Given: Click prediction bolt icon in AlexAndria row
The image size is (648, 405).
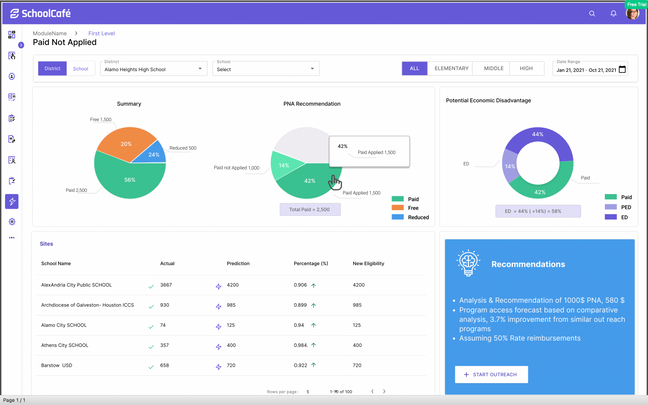Looking at the screenshot, I should tap(218, 286).
